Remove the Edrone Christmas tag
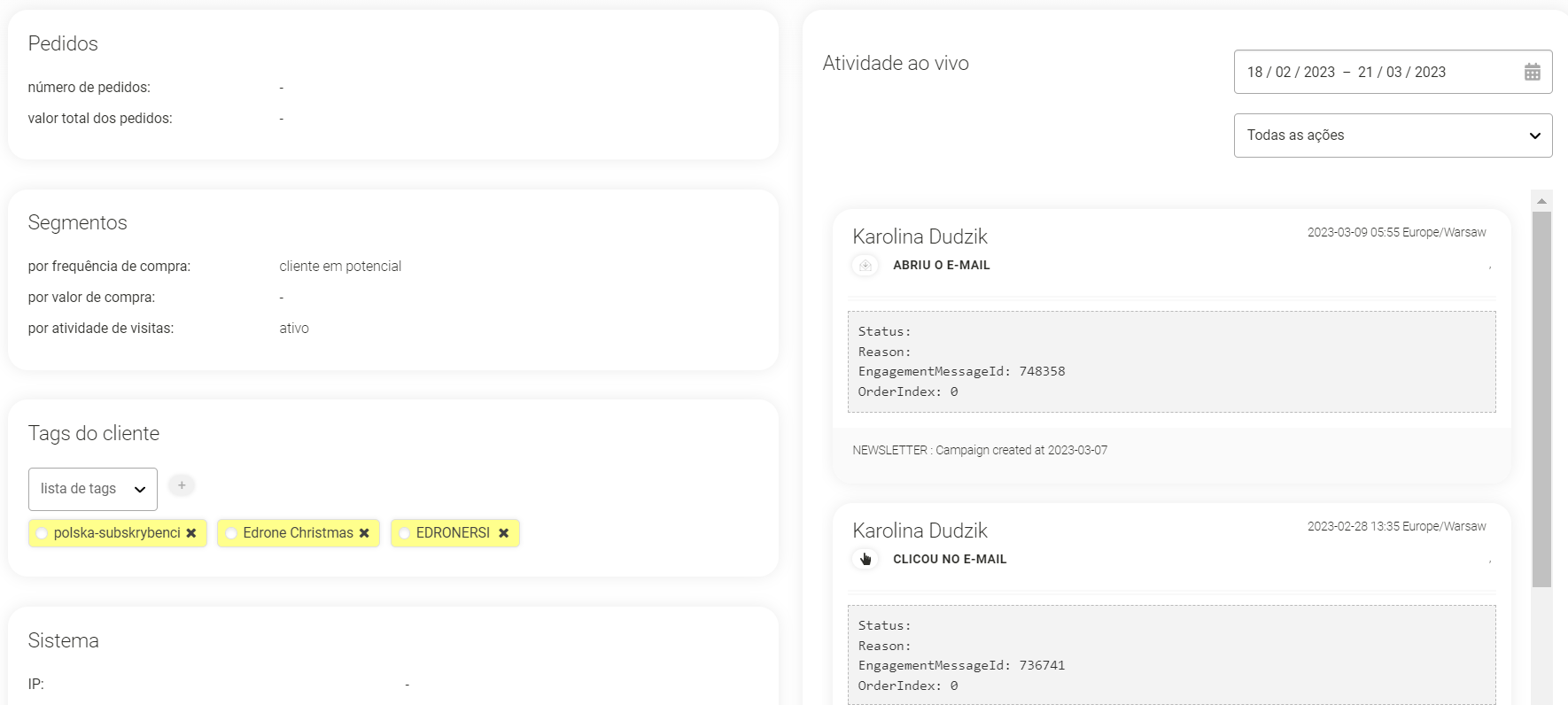Screen dimensions: 1568x705 [x=364, y=533]
